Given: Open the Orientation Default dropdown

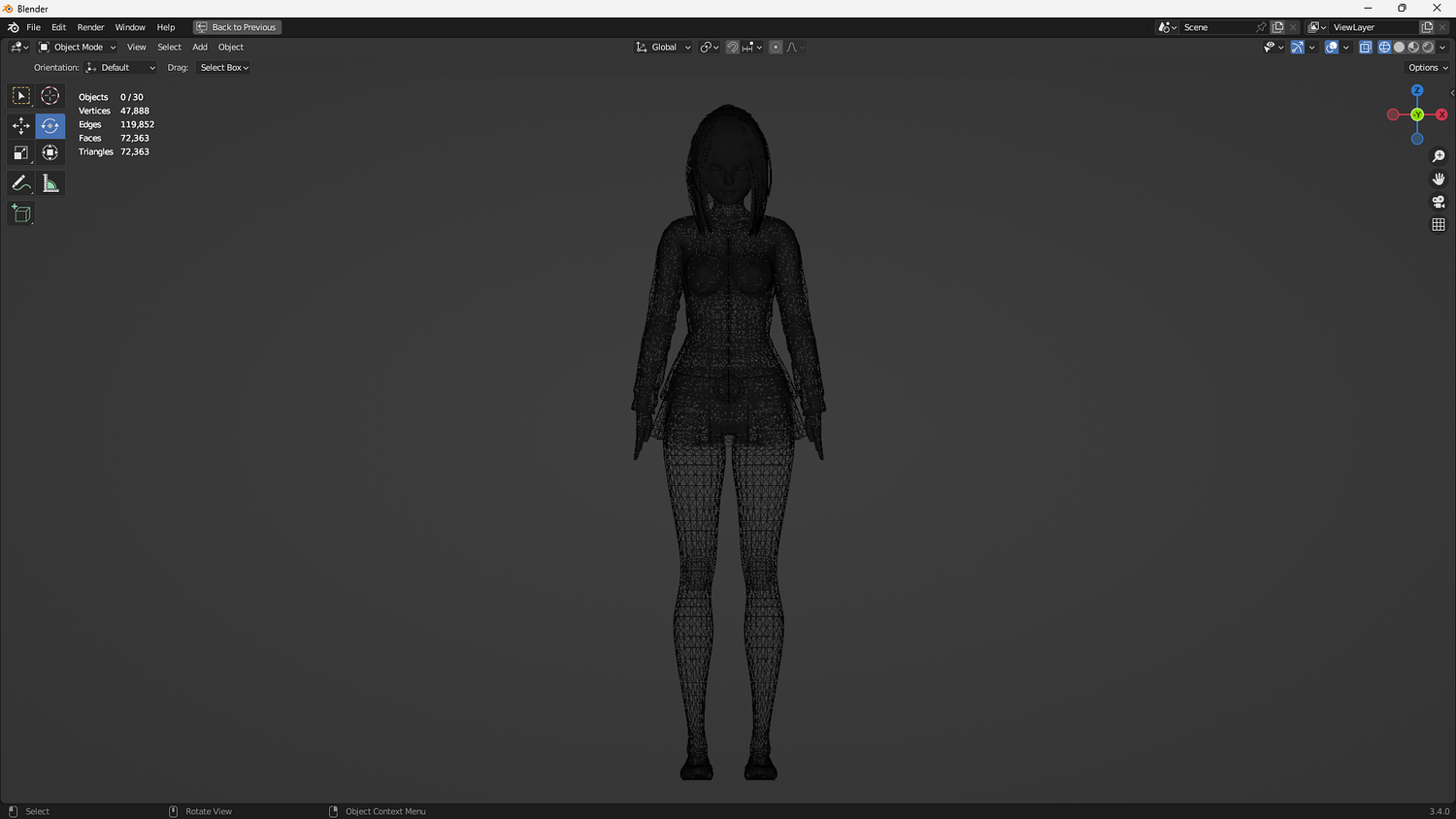Looking at the screenshot, I should tap(120, 68).
